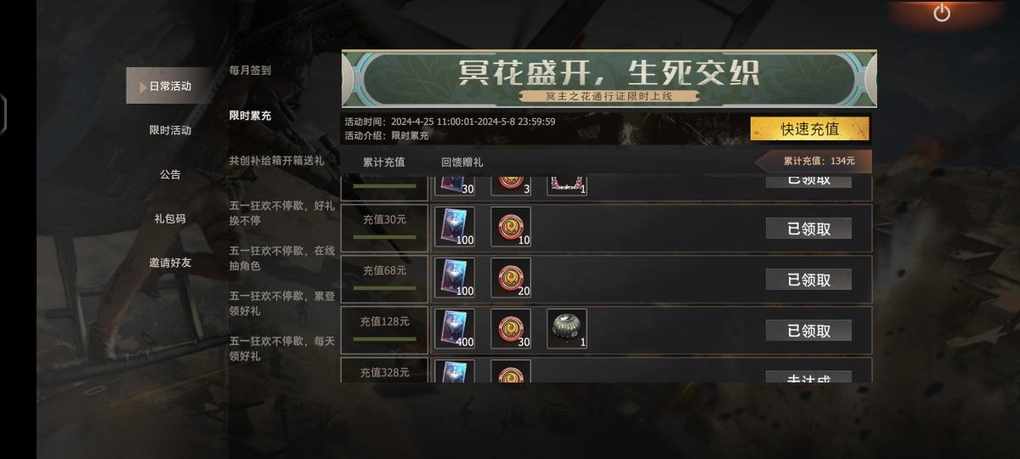
Task: Switch to the 回馈赠礼 tab
Action: 462,162
